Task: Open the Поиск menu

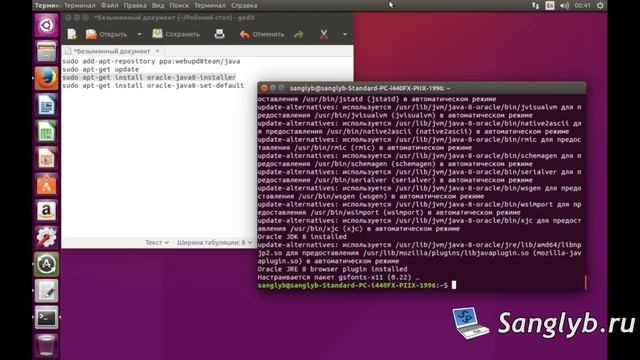Action: tap(179, 5)
